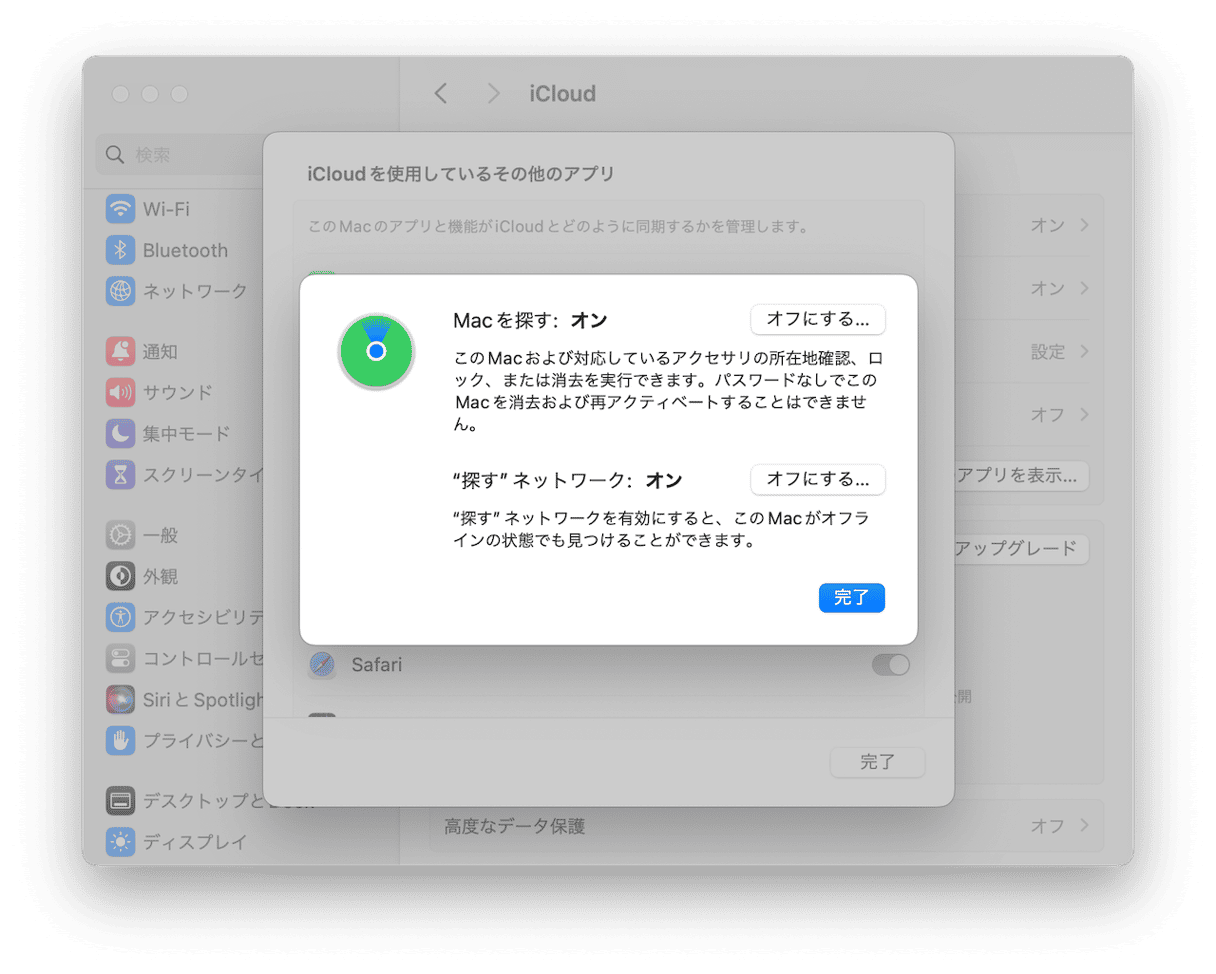Select the サウンド speaker icon

(x=121, y=393)
